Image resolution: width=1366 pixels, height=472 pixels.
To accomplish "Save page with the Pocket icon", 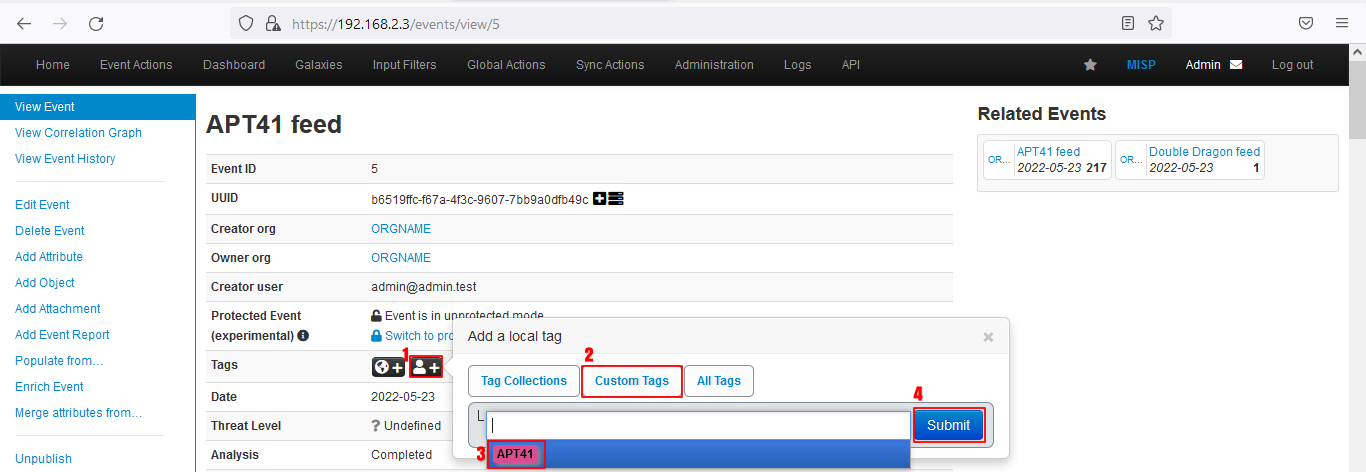I will tap(1306, 23).
